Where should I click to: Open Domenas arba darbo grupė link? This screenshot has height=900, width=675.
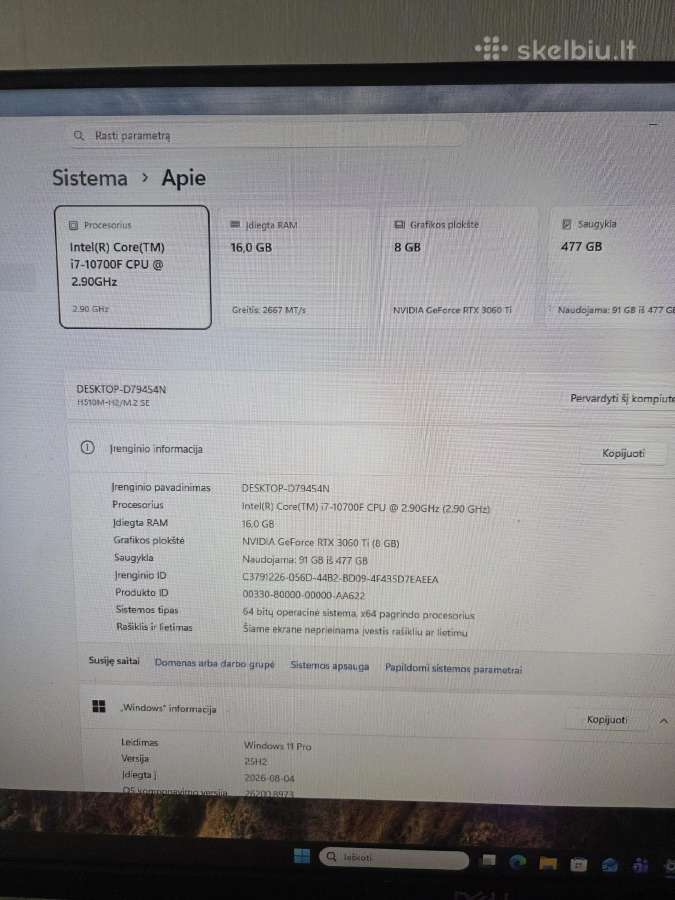(x=215, y=664)
